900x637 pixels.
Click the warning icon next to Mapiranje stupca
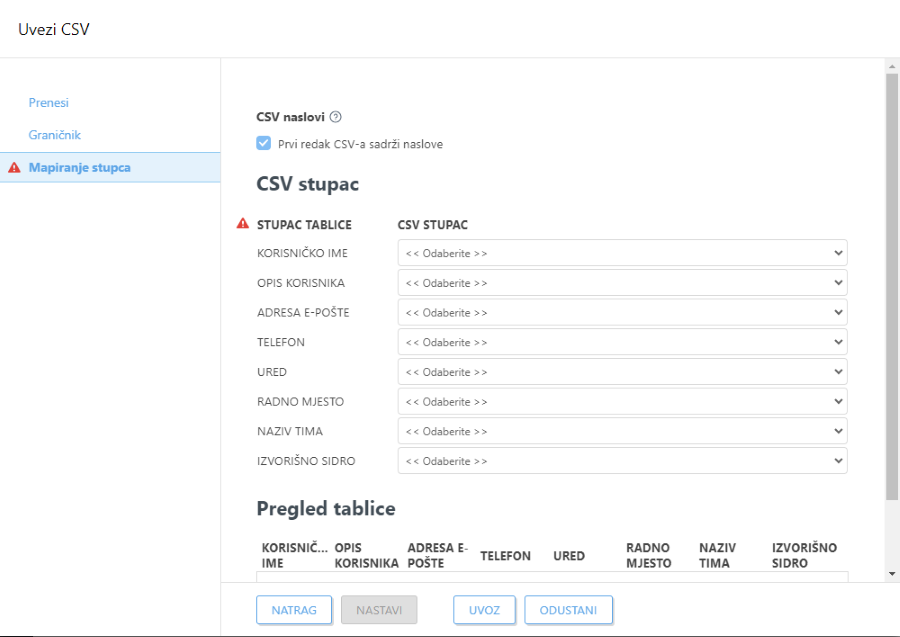pyautogui.click(x=13, y=167)
